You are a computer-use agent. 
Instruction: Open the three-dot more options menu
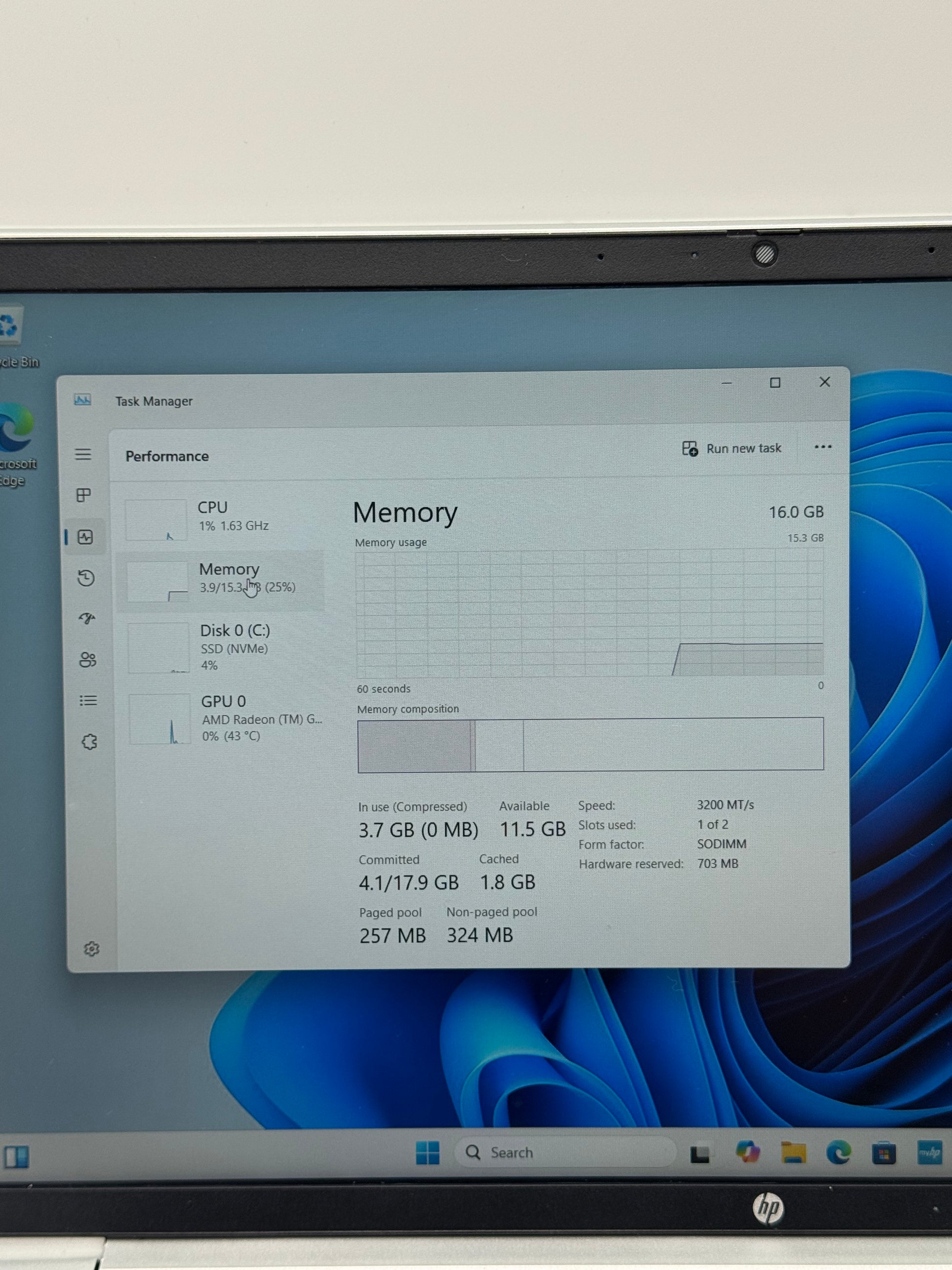pos(822,447)
